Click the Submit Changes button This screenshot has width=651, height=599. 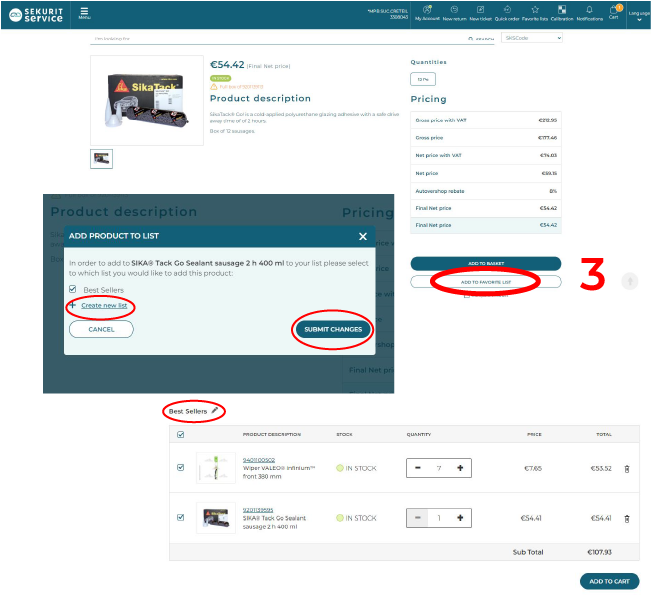[333, 329]
